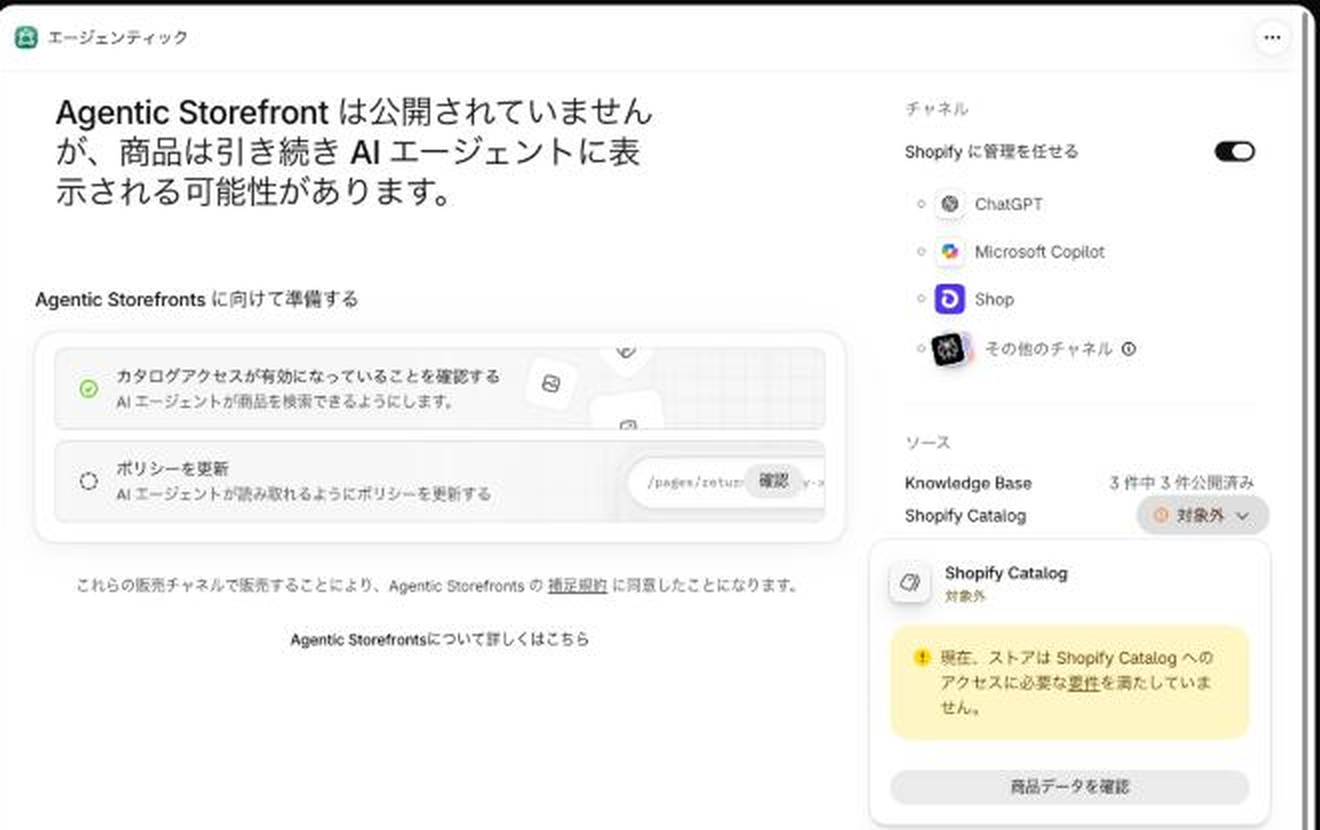Select the ポリシーを更新 empty circle
The height and width of the screenshot is (830, 1320).
point(88,481)
